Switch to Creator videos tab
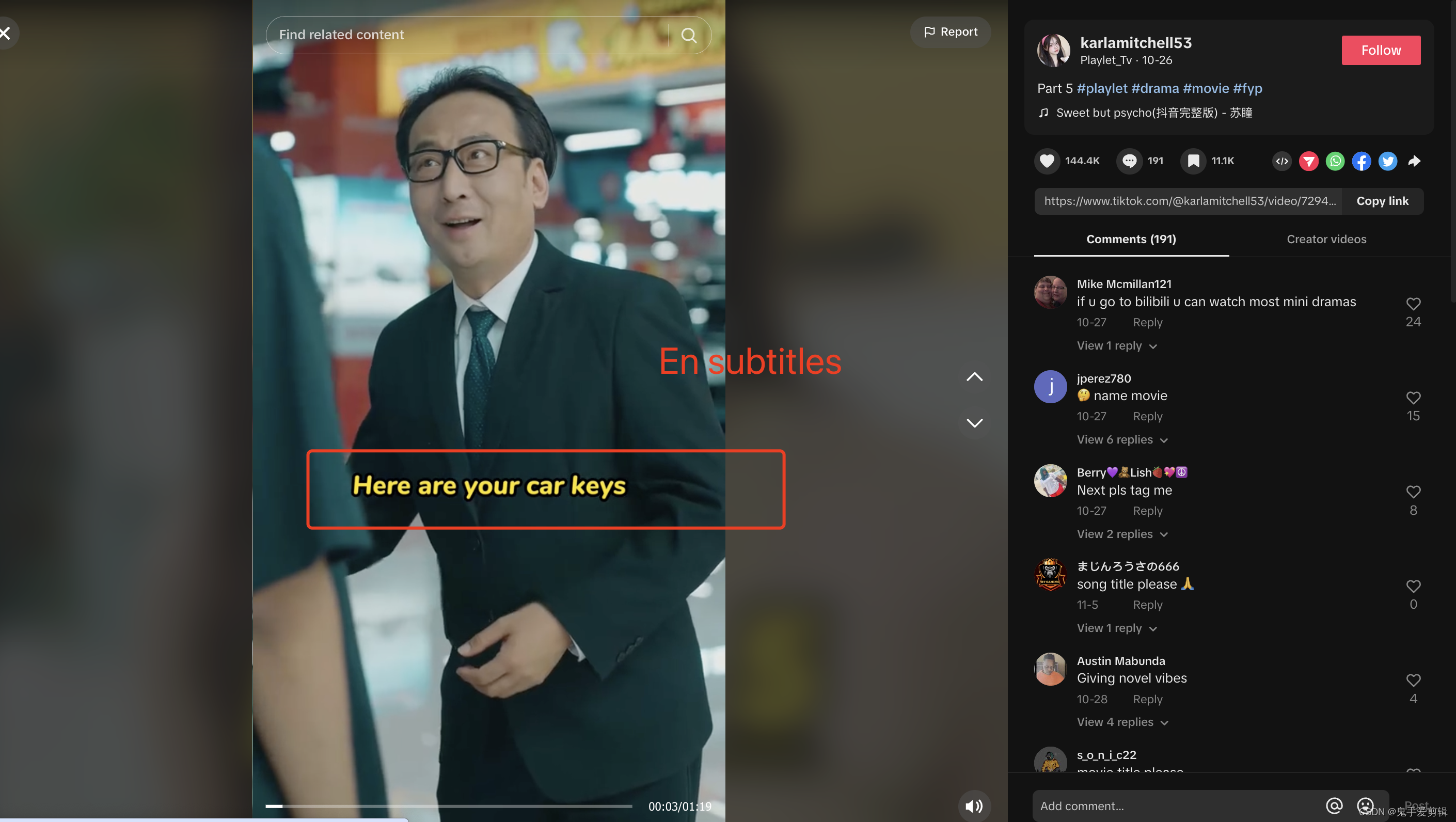 click(1326, 239)
